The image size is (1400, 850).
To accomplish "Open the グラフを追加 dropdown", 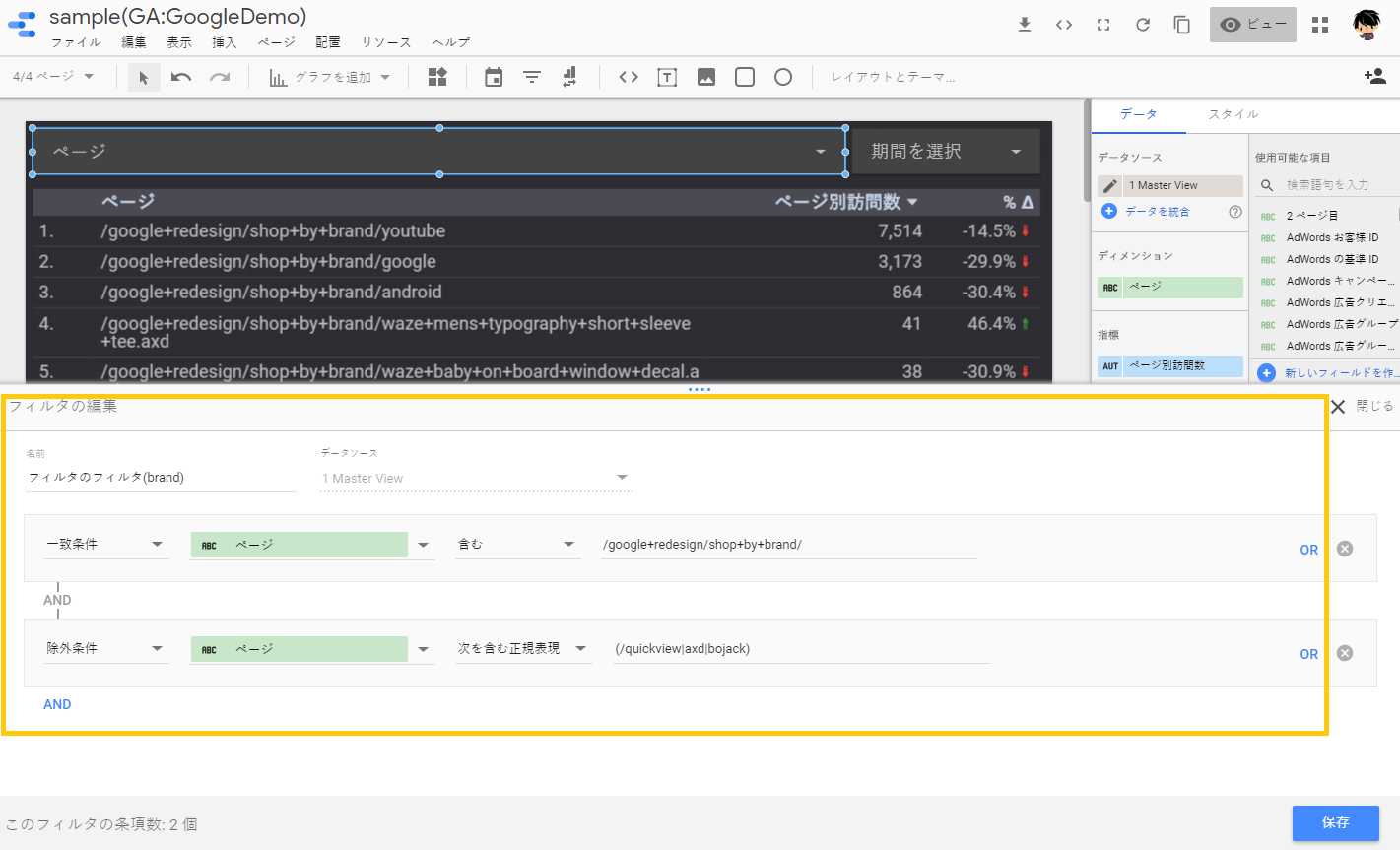I will [x=330, y=77].
